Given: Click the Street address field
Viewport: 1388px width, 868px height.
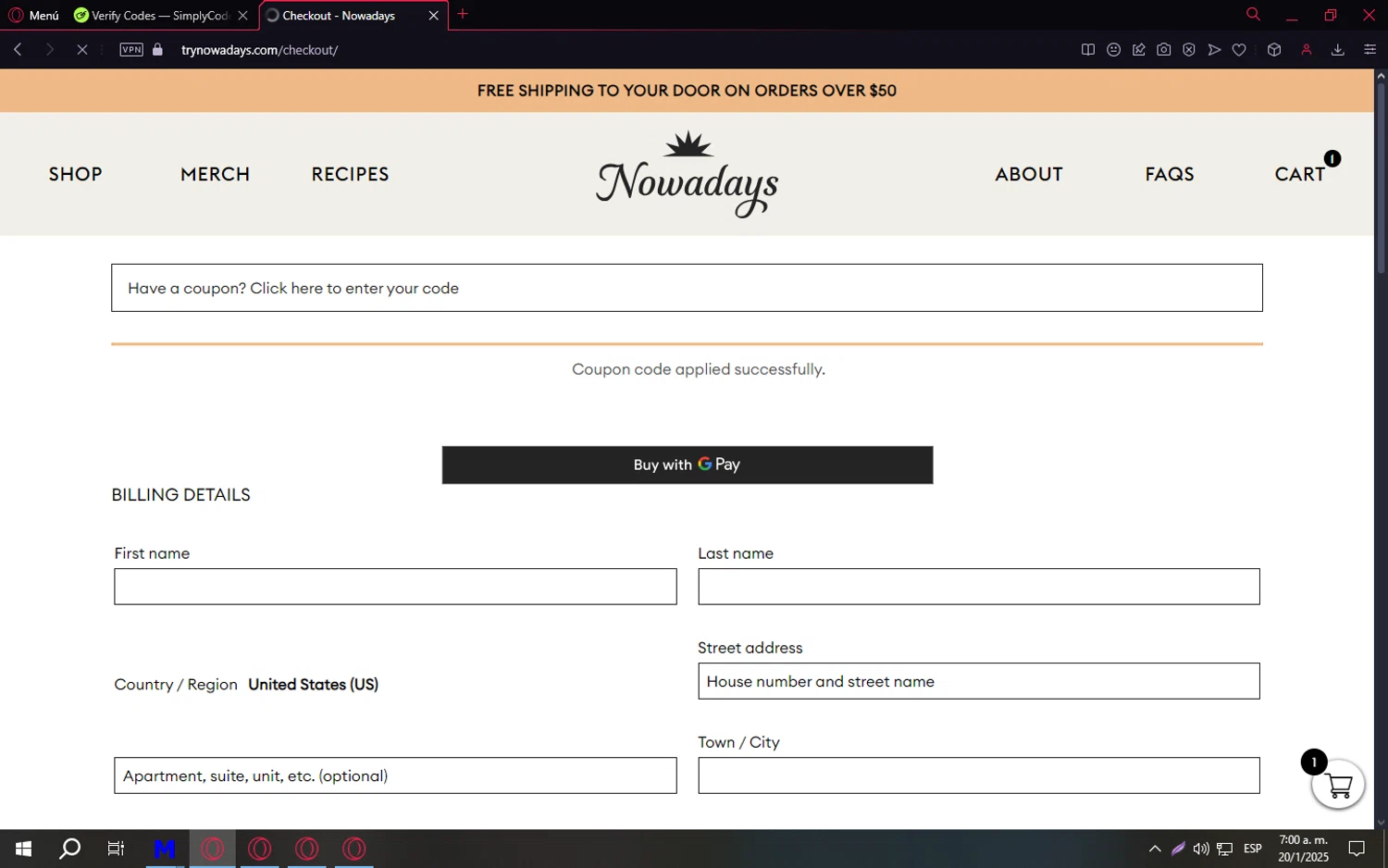Looking at the screenshot, I should (x=978, y=681).
